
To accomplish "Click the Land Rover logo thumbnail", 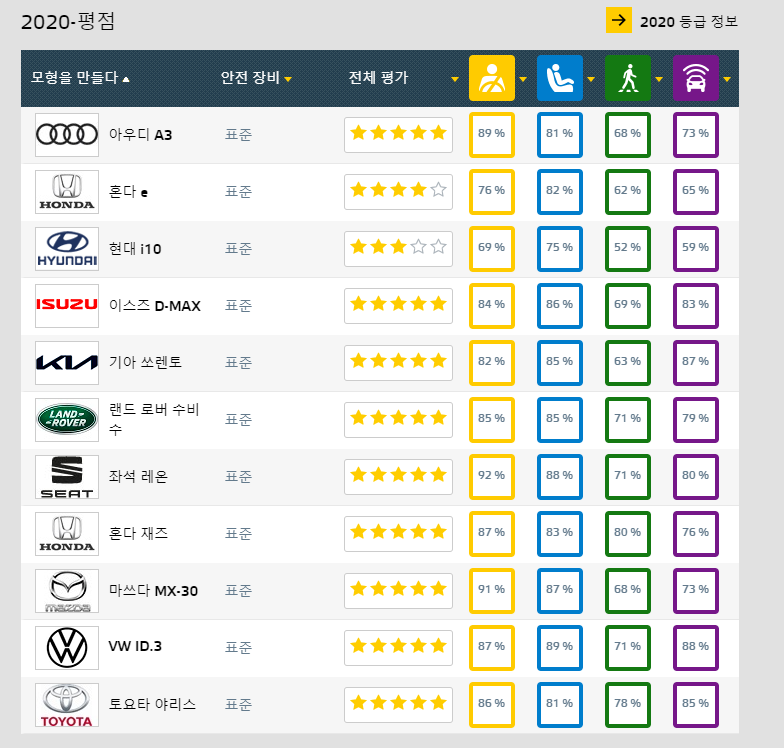I will (x=67, y=420).
